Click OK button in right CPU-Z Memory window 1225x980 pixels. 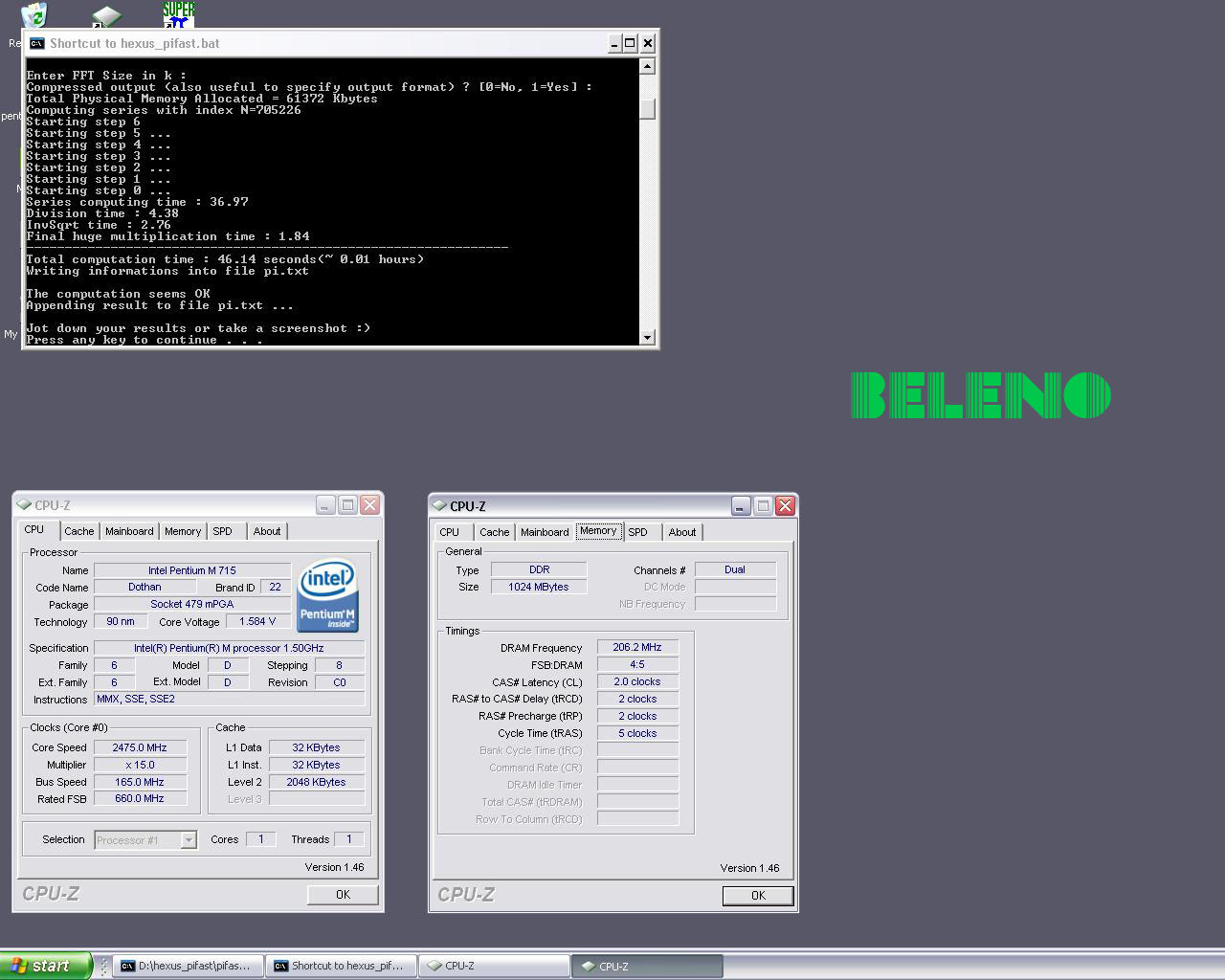click(758, 896)
